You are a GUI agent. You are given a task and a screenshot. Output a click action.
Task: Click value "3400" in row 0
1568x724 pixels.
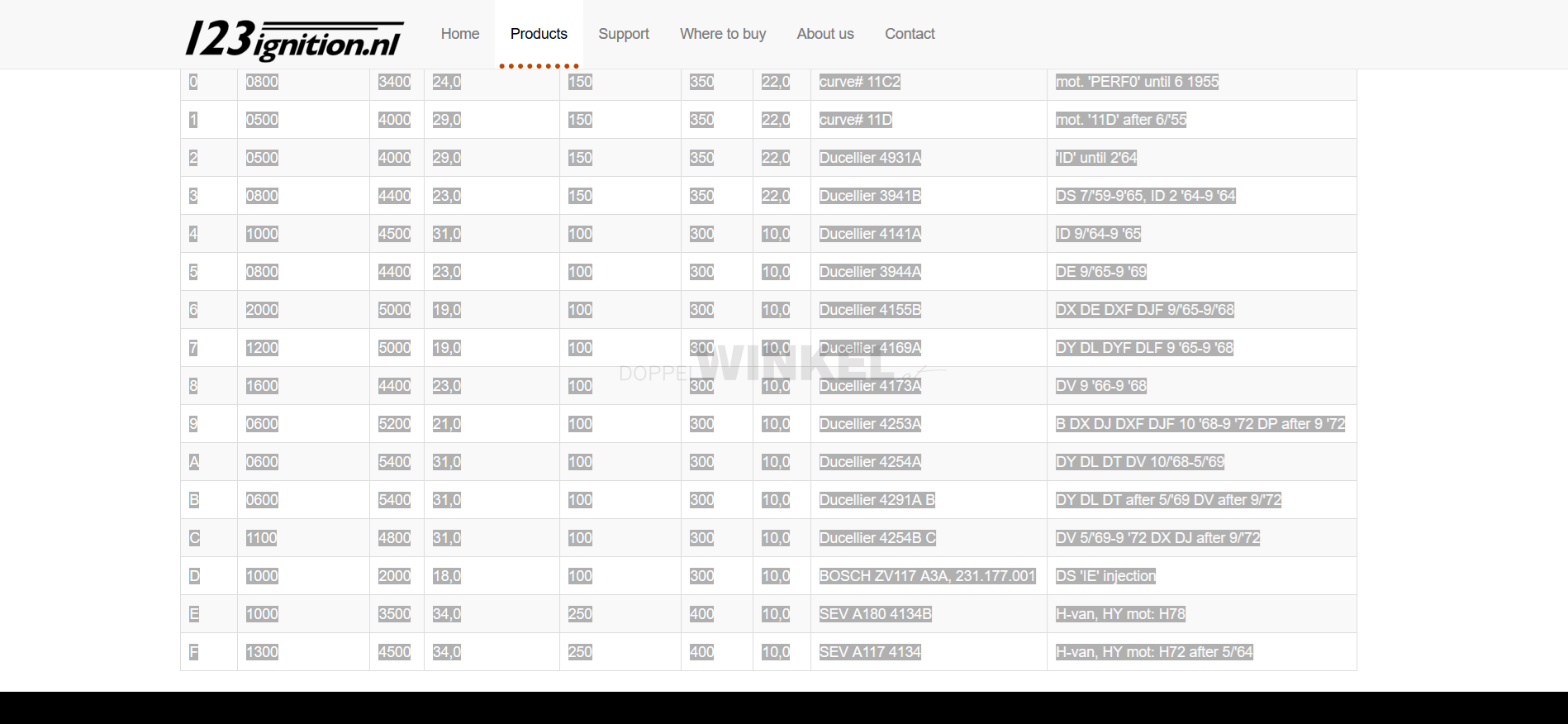click(395, 82)
